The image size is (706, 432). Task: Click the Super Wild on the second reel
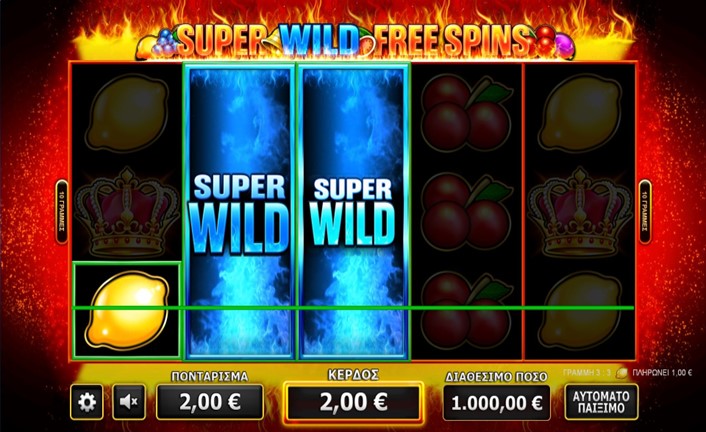(239, 212)
